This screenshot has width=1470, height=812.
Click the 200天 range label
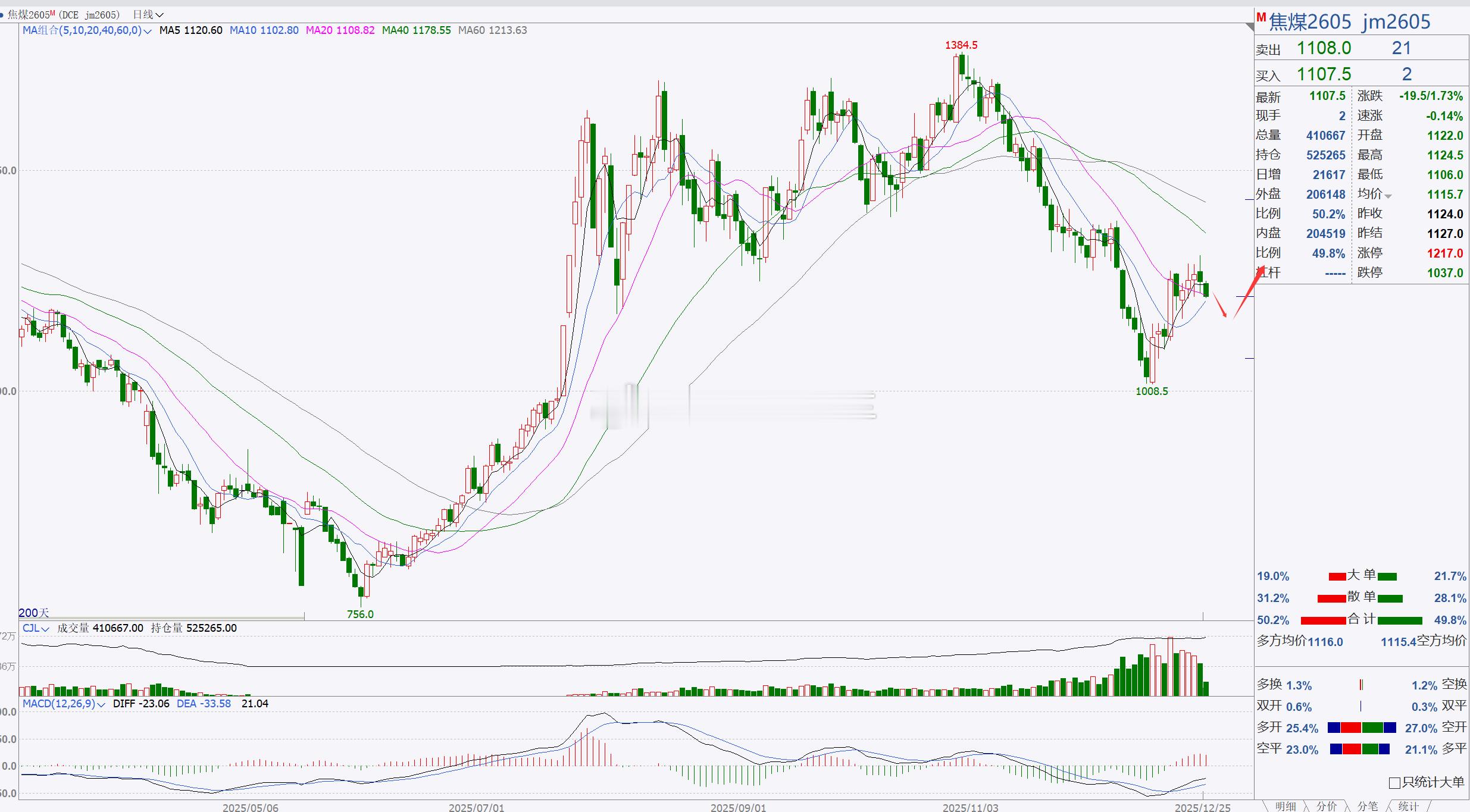[34, 613]
